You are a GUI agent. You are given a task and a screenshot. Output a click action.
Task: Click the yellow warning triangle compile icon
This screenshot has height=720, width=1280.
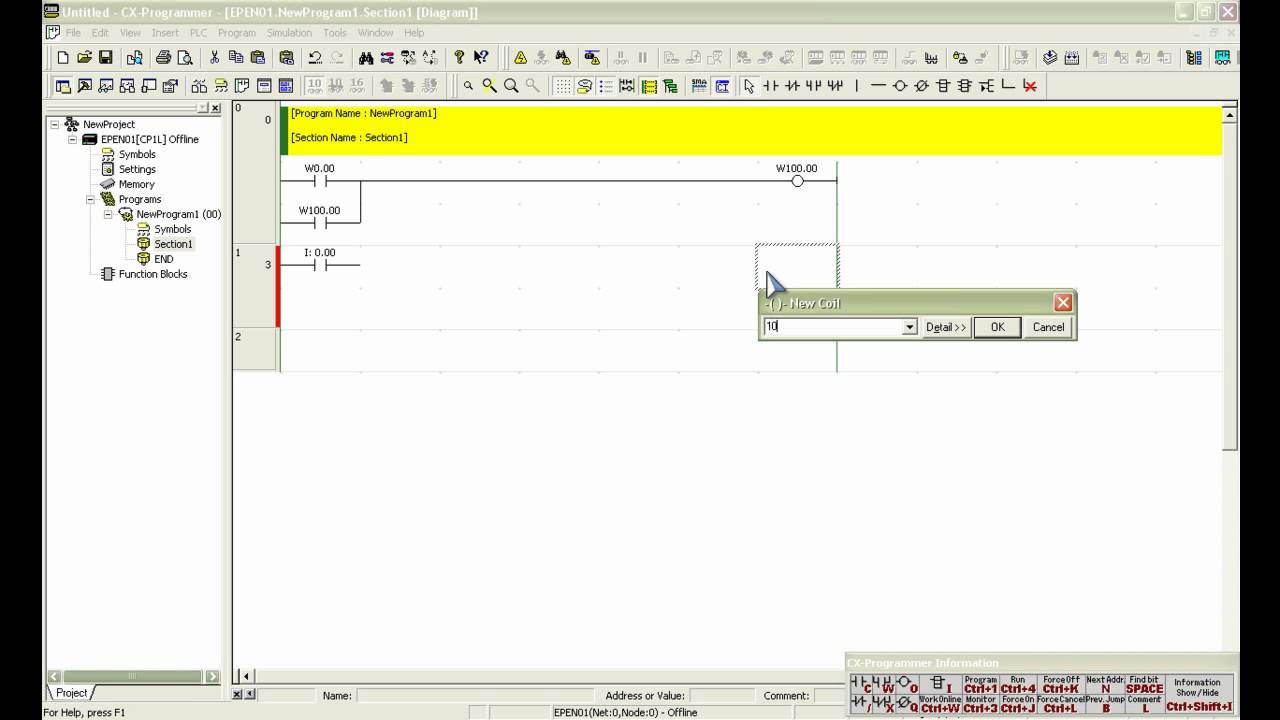[520, 58]
